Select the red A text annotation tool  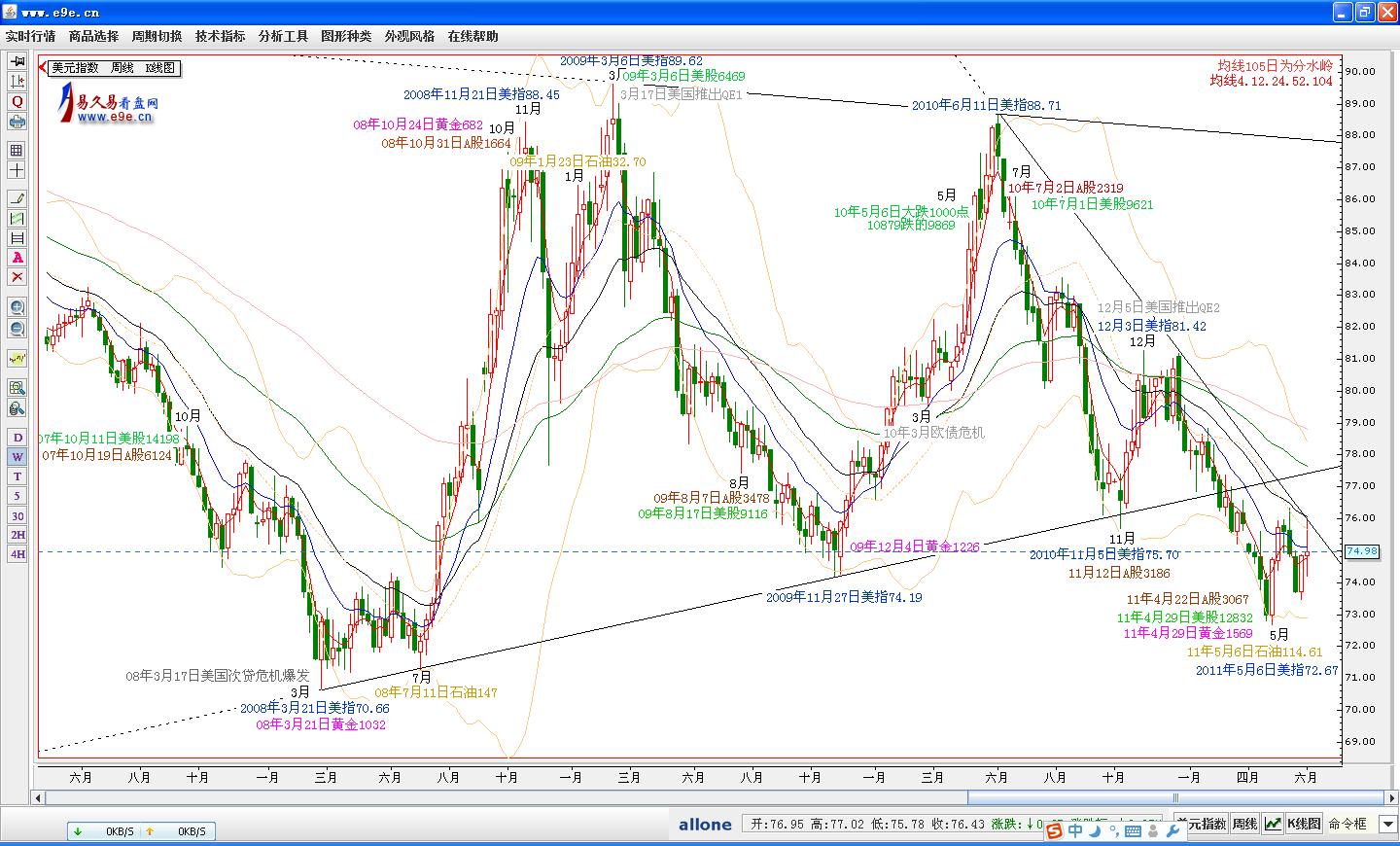tap(17, 258)
